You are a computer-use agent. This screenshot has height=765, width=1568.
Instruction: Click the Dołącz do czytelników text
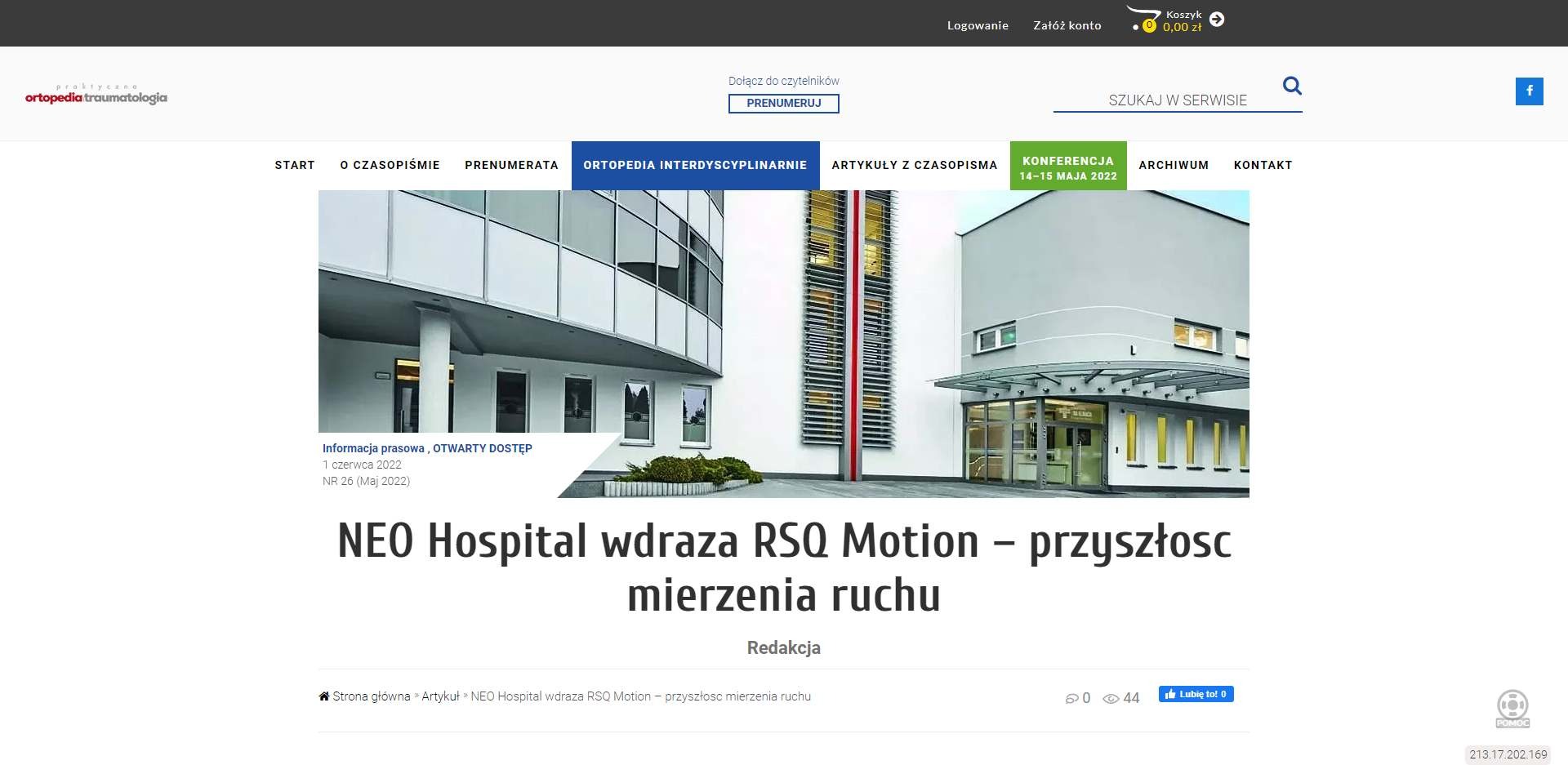pos(784,81)
